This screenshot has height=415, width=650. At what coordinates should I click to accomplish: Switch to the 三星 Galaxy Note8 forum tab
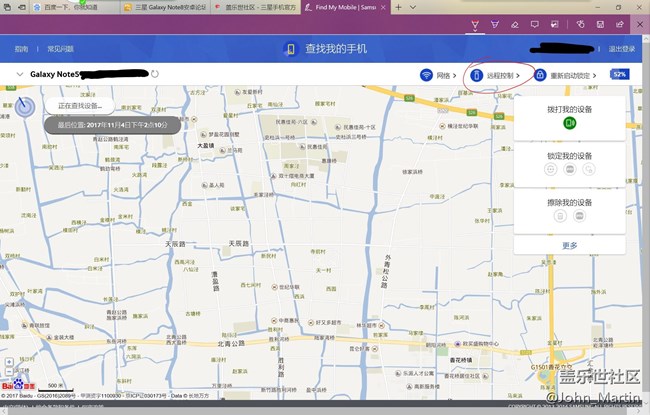point(166,7)
